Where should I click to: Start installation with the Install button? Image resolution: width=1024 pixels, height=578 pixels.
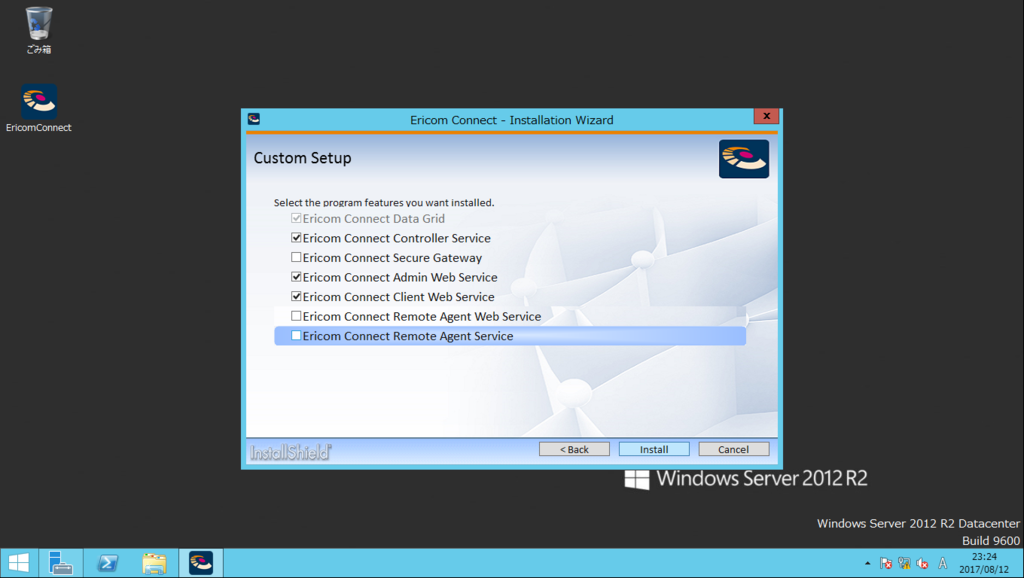654,449
